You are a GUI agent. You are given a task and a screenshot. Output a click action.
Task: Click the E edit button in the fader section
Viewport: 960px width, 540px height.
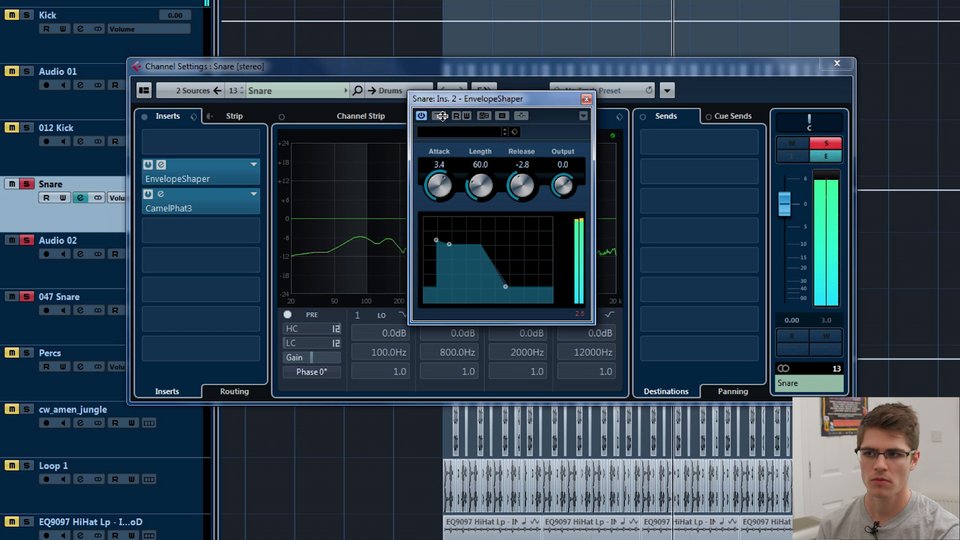point(825,156)
